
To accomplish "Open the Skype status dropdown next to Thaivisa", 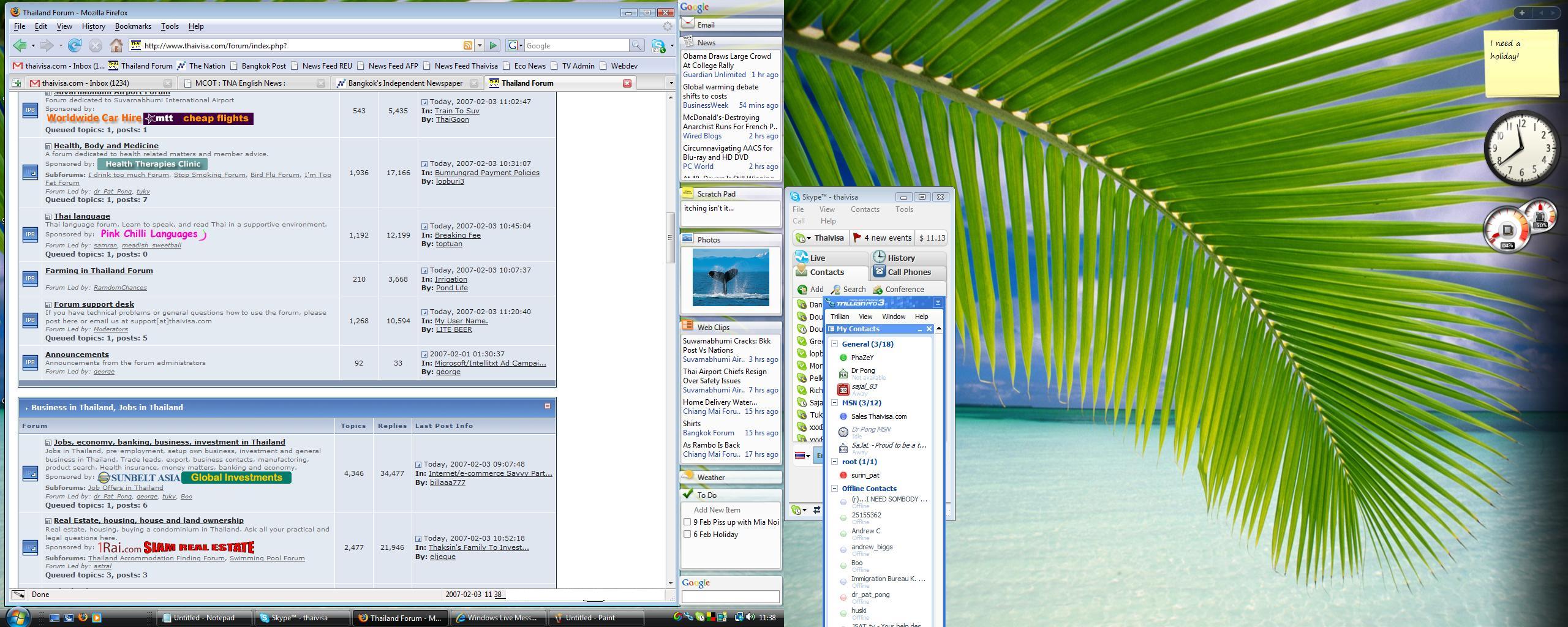I will click(802, 238).
